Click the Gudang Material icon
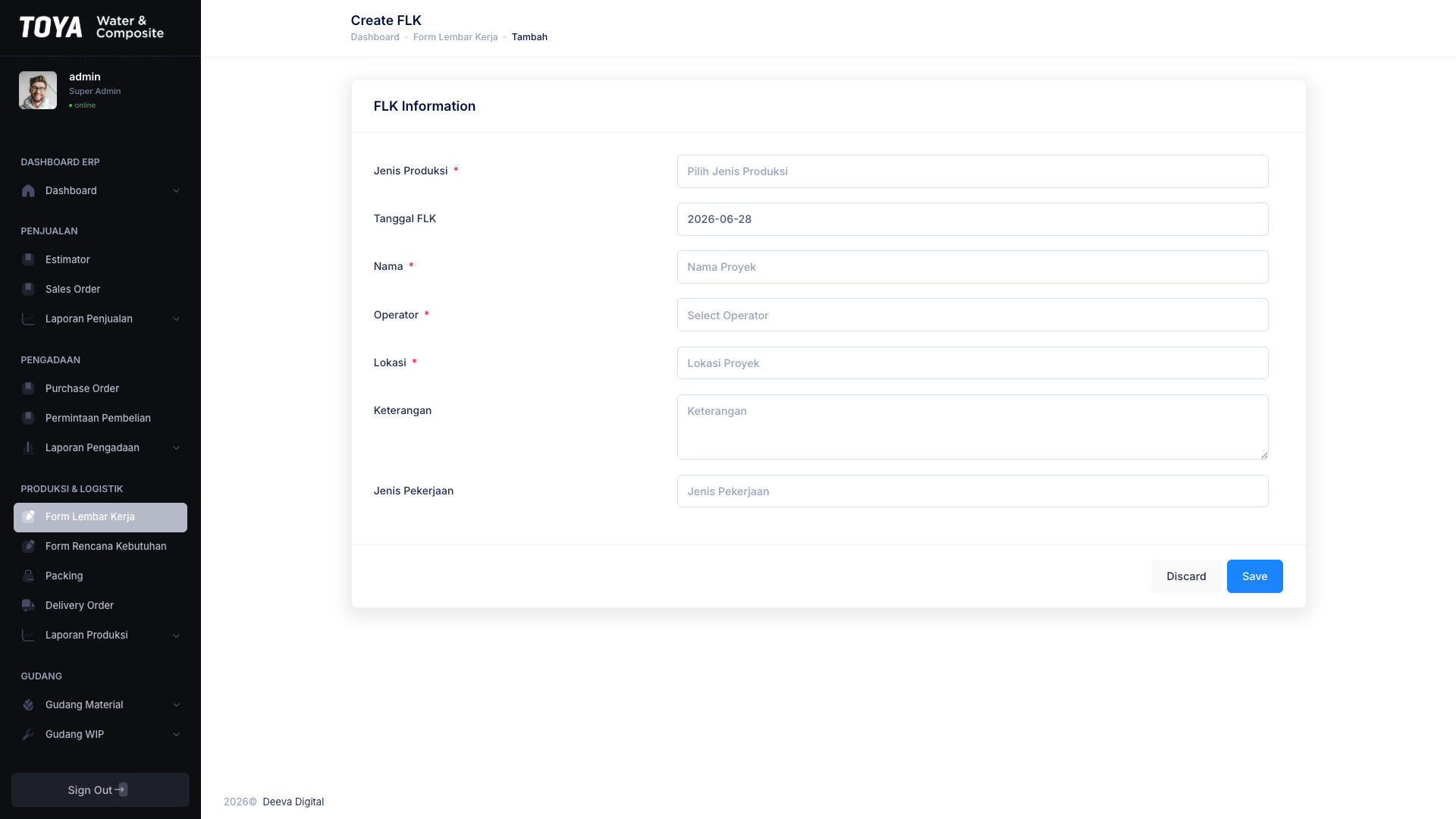The width and height of the screenshot is (1456, 819). pyautogui.click(x=28, y=704)
